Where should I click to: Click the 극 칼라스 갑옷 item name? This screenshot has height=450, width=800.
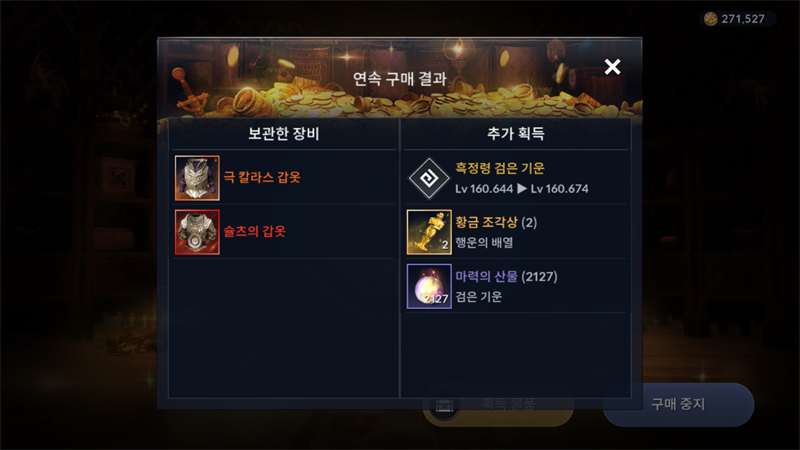click(262, 177)
